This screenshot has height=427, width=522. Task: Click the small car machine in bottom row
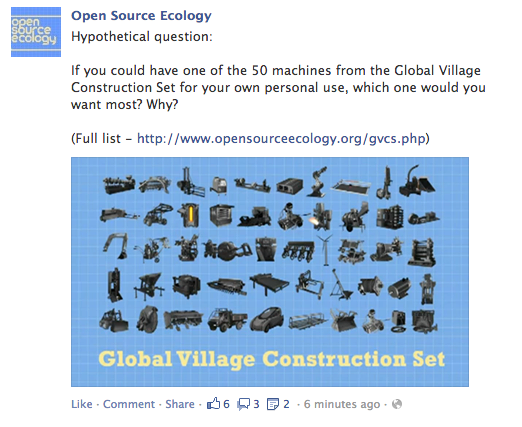coord(267,320)
